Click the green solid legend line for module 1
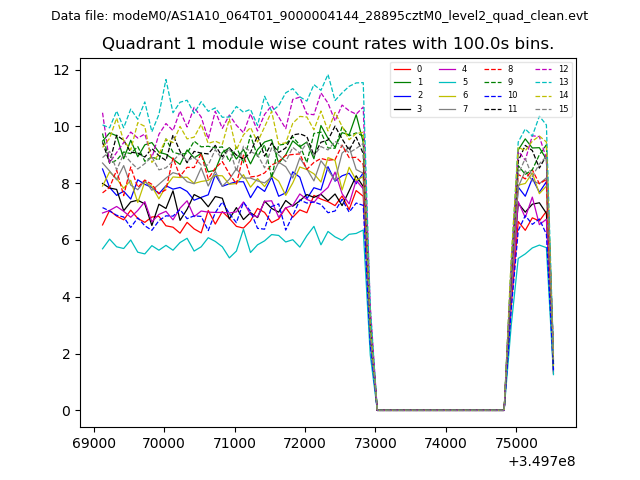The width and height of the screenshot is (640, 480). 403,82
